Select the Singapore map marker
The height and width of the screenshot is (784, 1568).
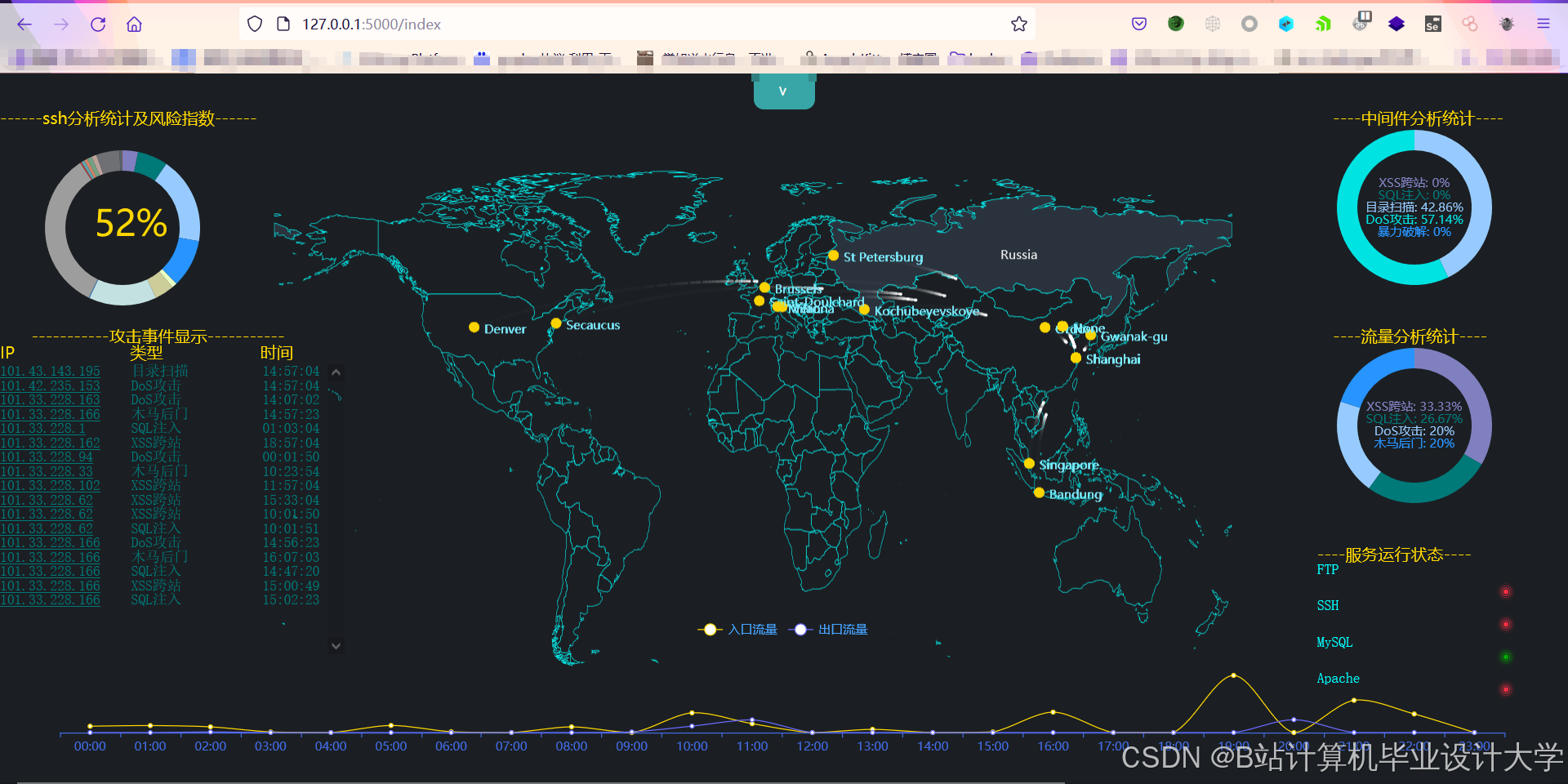pos(1029,463)
